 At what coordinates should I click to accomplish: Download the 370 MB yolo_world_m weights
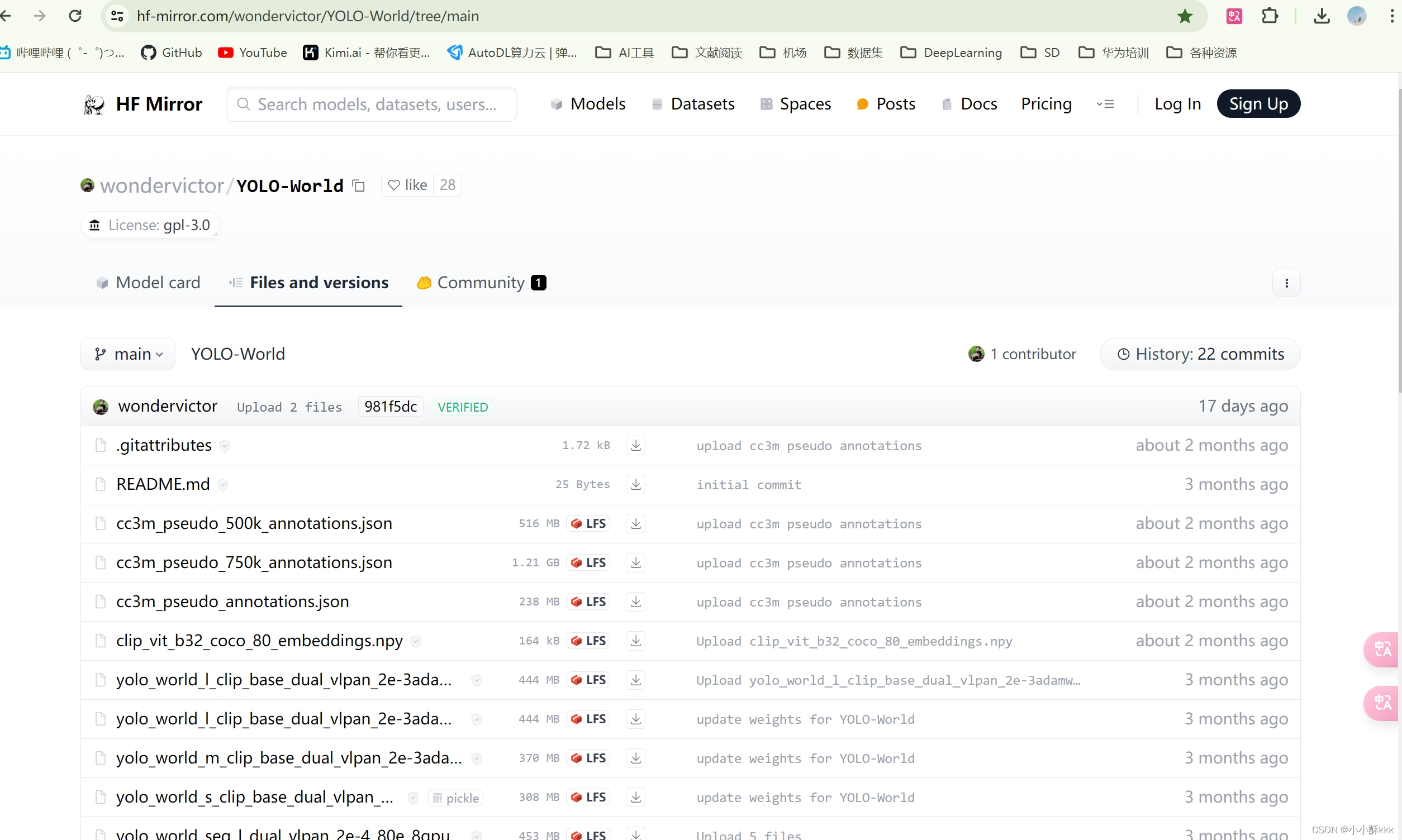(636, 758)
